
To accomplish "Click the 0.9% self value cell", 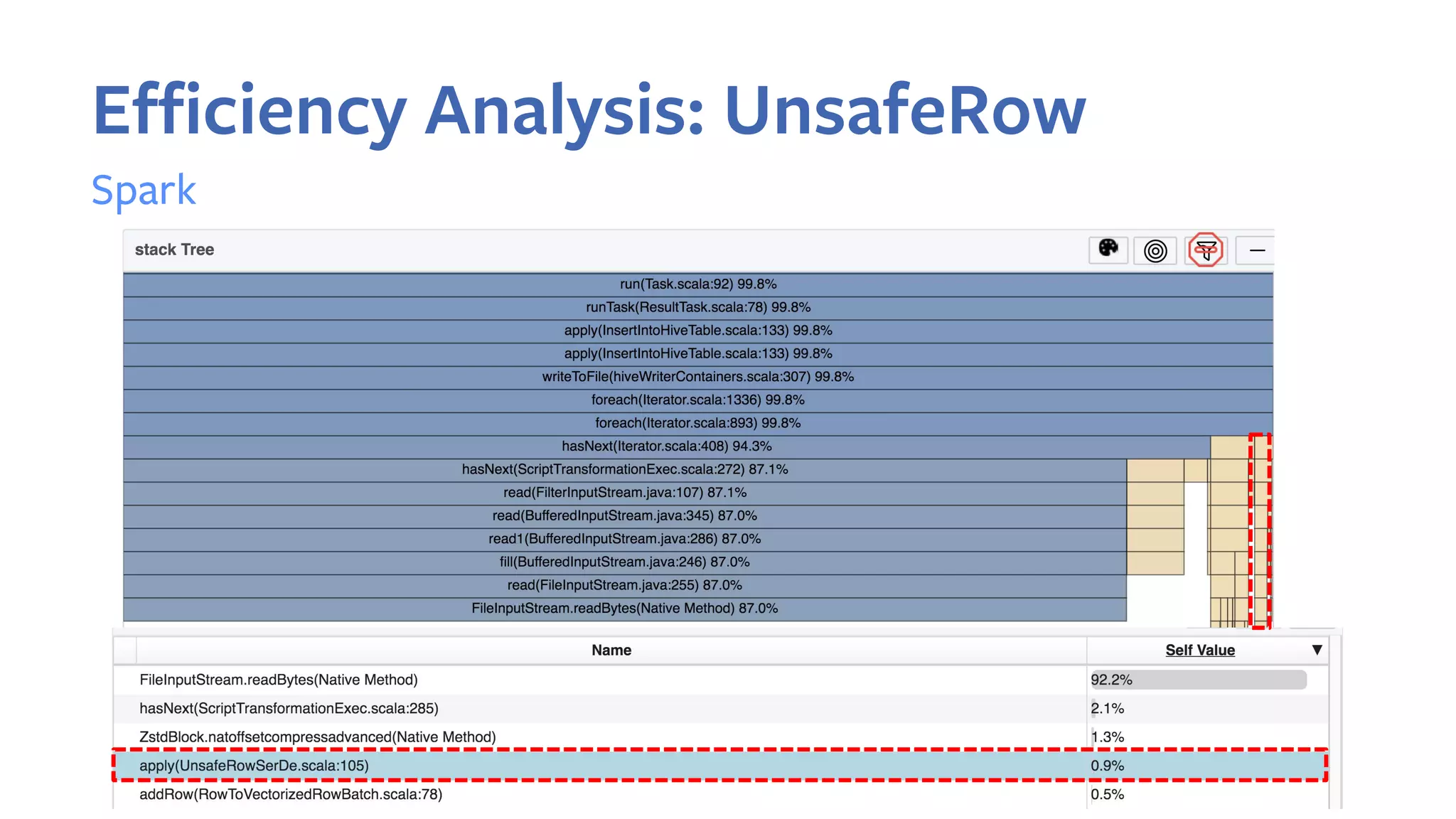I will [1207, 766].
